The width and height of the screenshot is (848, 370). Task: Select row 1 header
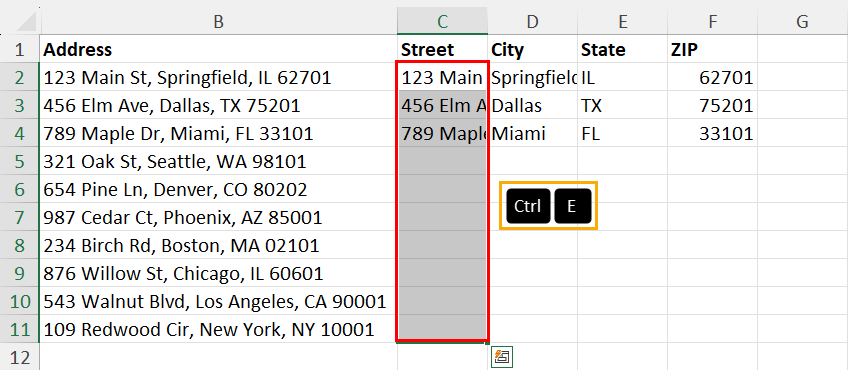coord(19,49)
